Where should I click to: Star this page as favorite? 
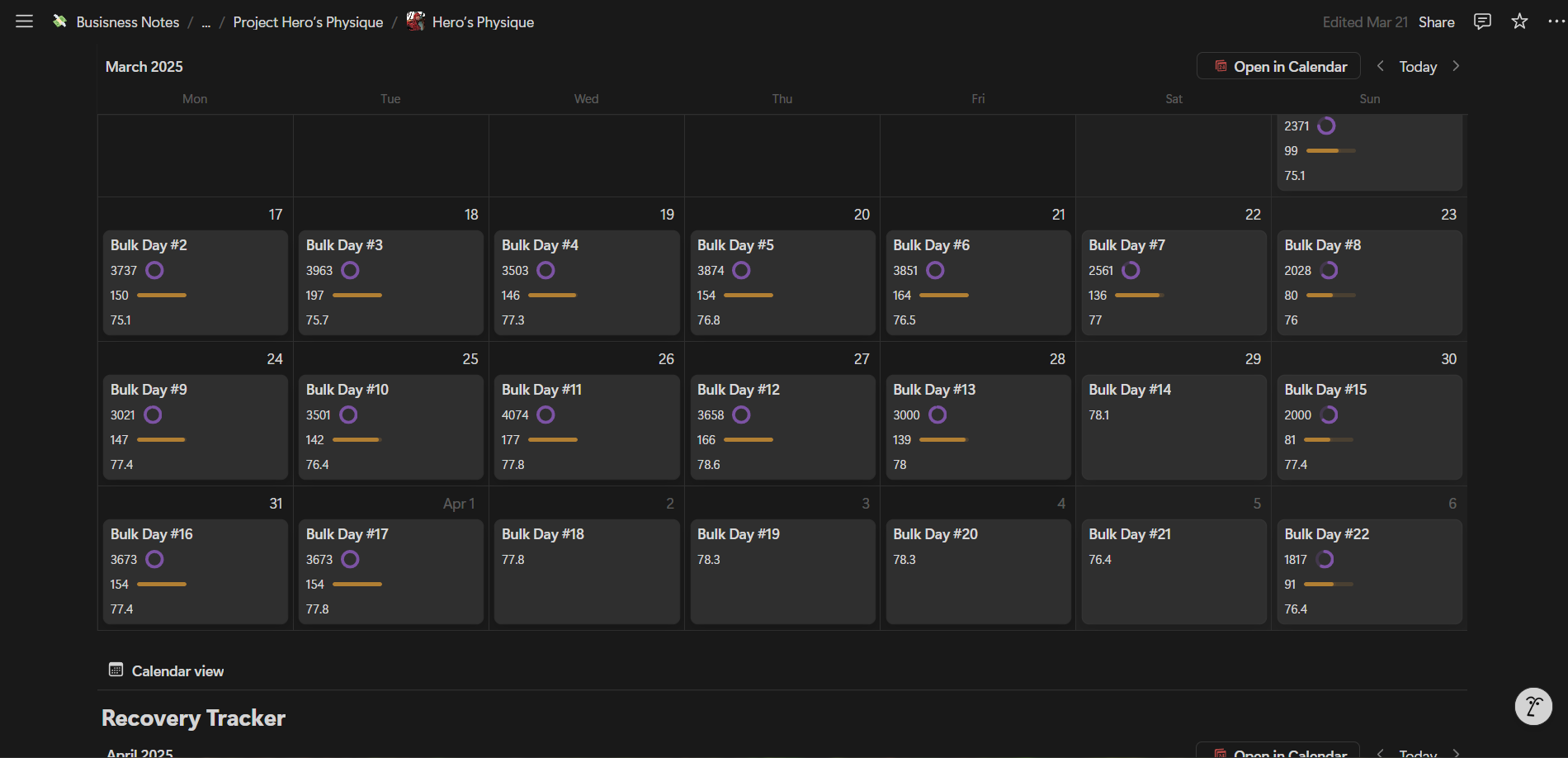point(1519,21)
